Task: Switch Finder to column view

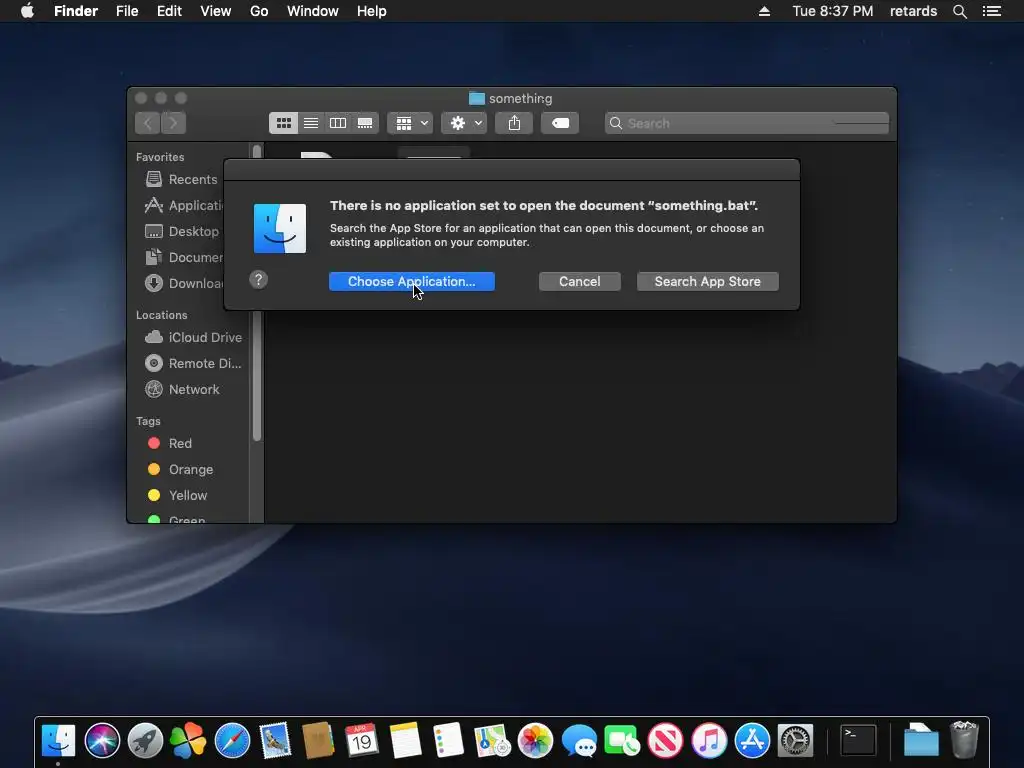Action: click(338, 123)
